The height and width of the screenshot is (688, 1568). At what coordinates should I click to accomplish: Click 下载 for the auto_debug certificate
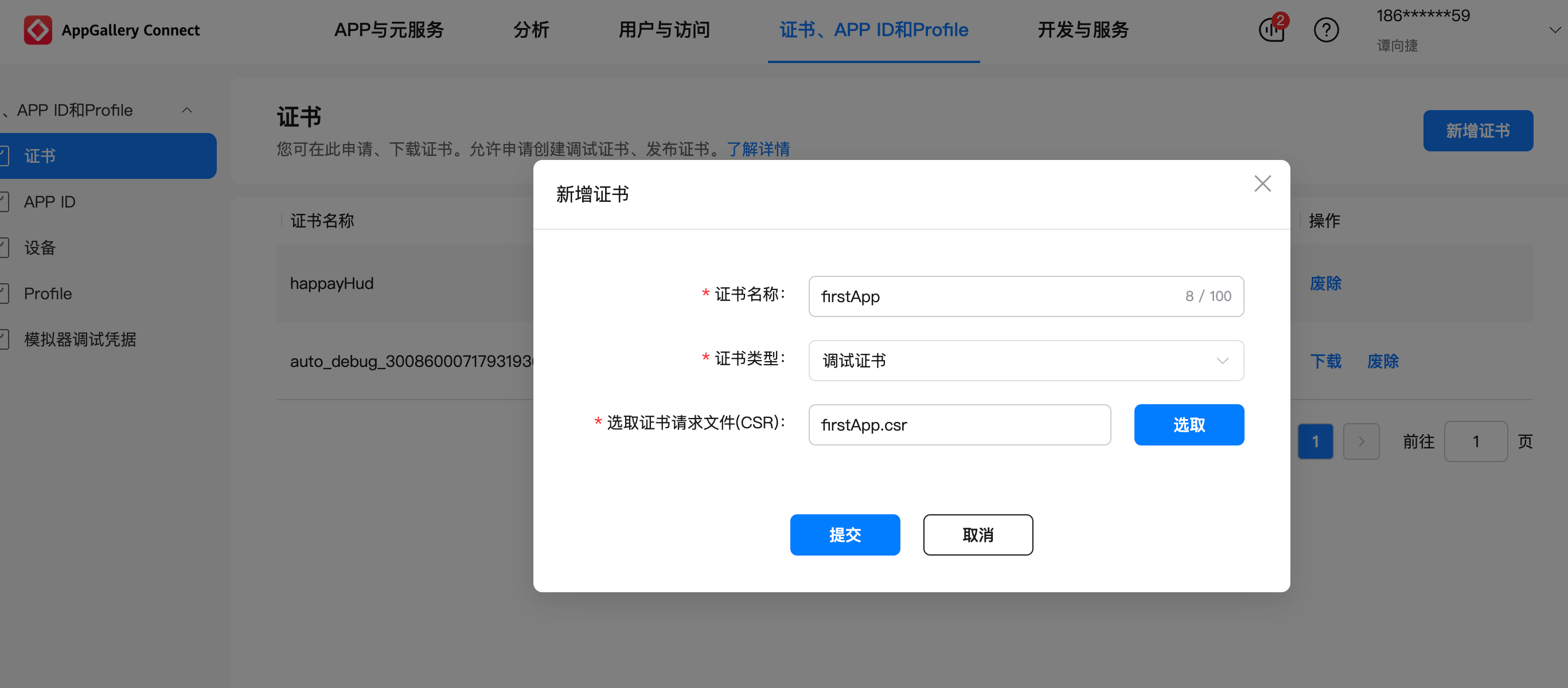point(1325,361)
